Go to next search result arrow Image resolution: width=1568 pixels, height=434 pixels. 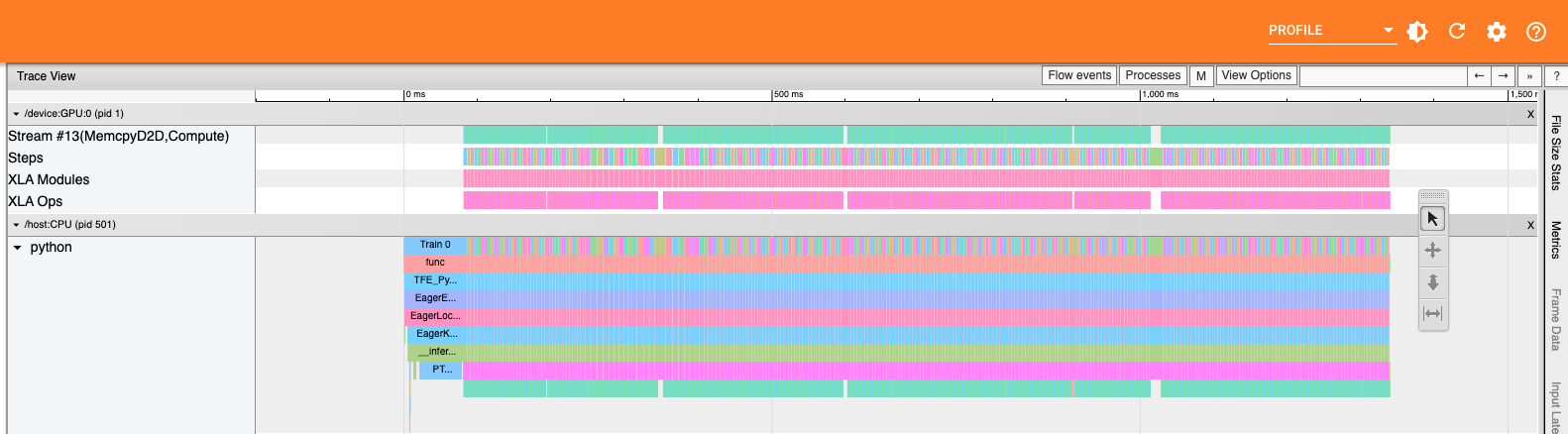pyautogui.click(x=1504, y=75)
